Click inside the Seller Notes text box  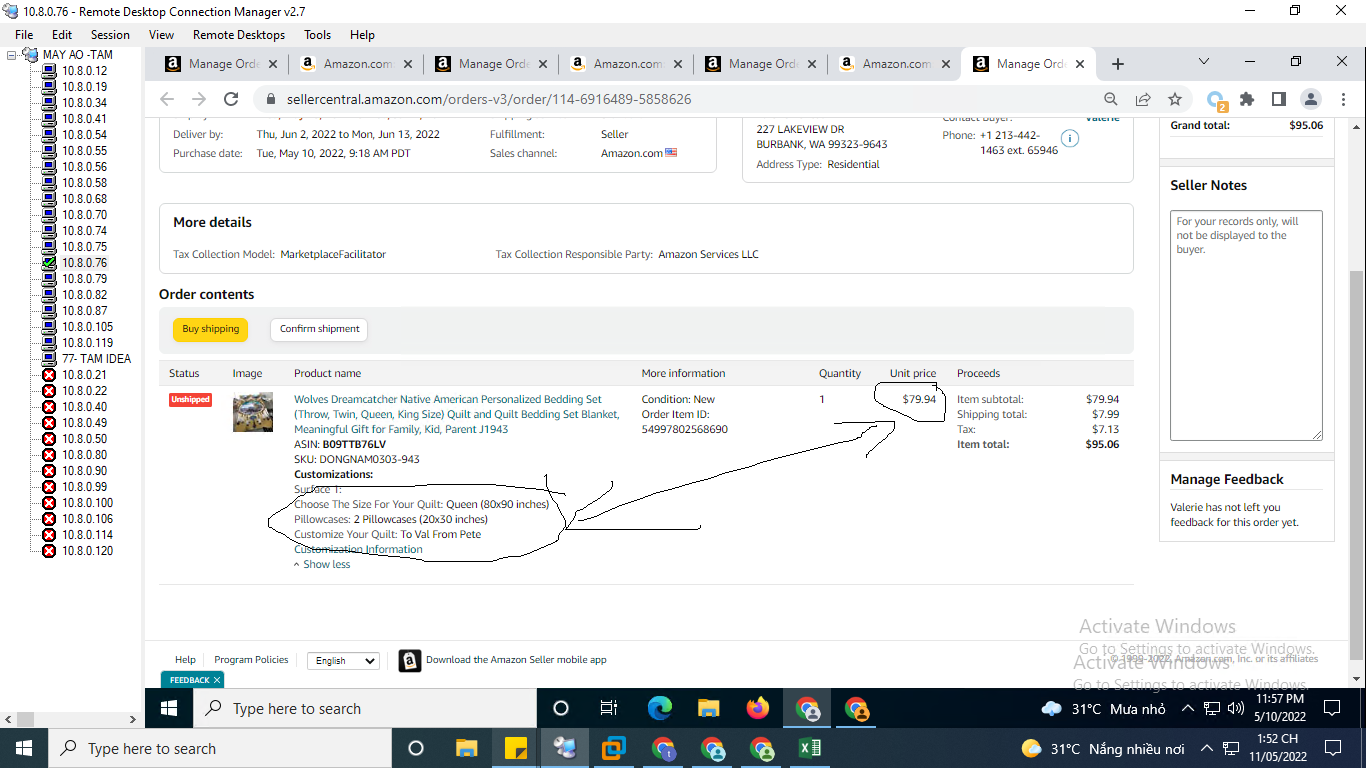(1246, 325)
